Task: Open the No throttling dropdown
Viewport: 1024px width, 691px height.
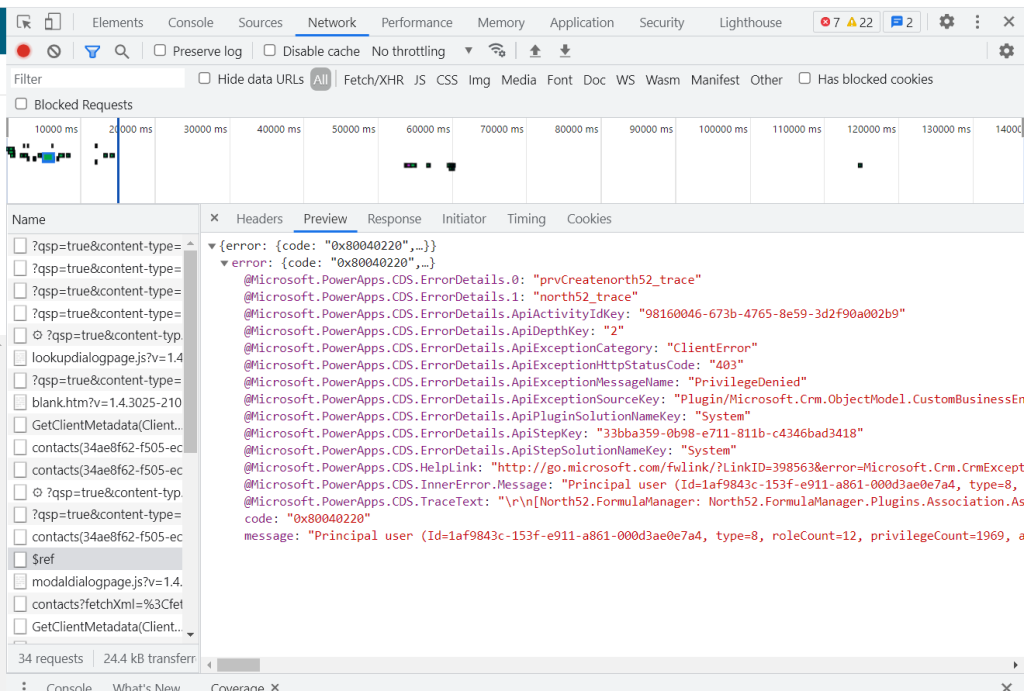Action: coord(422,51)
